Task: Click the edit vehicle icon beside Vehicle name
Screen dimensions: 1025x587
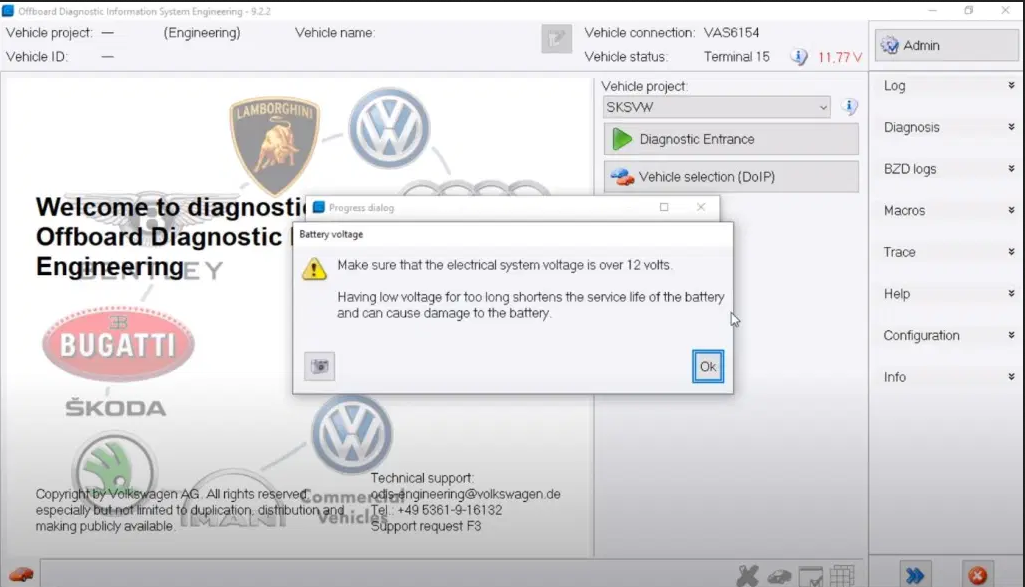Action: [x=556, y=39]
